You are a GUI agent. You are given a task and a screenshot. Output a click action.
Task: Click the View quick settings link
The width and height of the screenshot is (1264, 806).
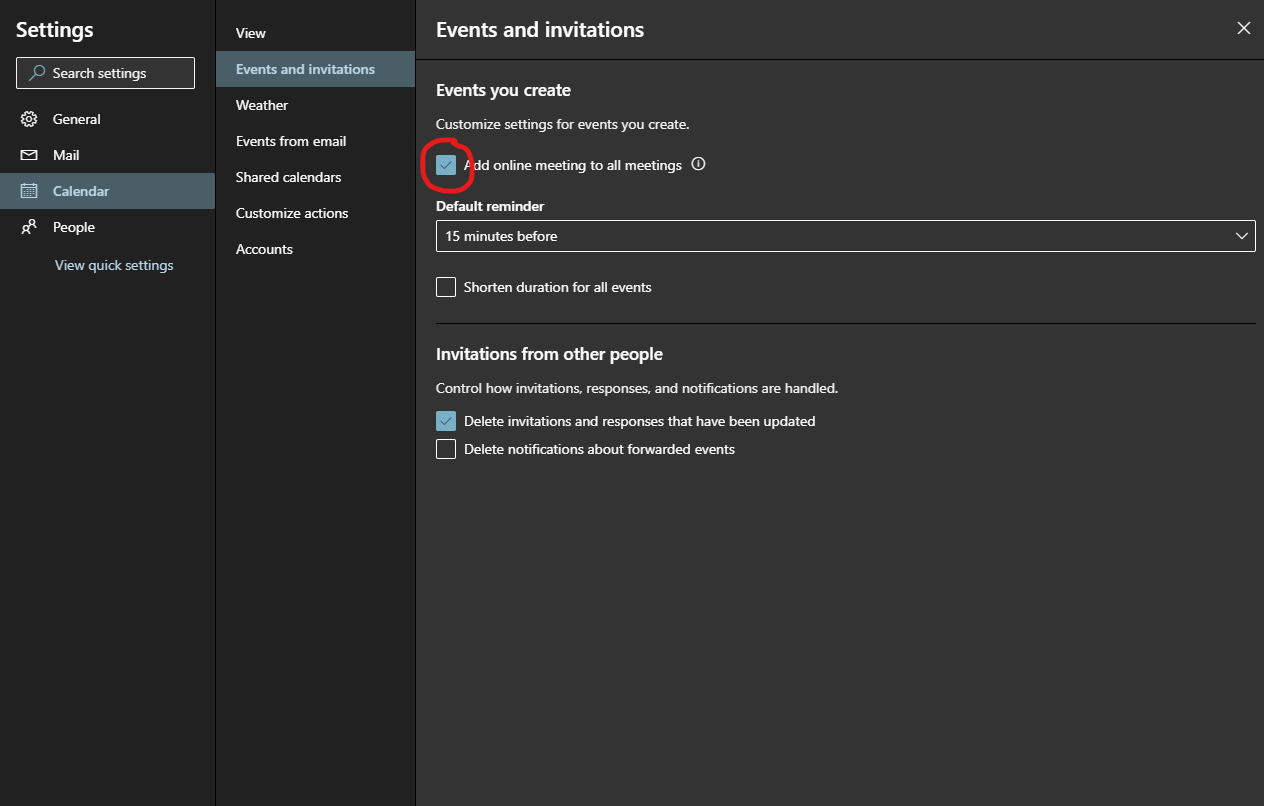pyautogui.click(x=114, y=265)
